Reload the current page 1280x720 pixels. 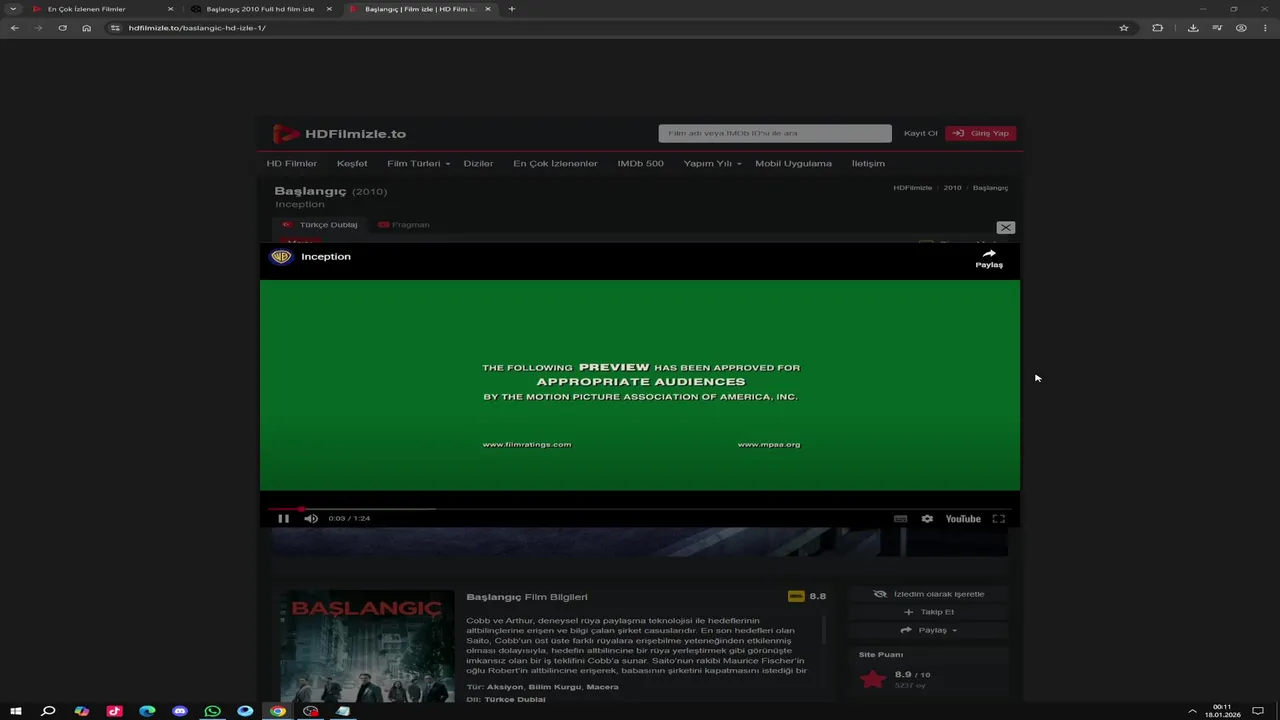pyautogui.click(x=62, y=28)
